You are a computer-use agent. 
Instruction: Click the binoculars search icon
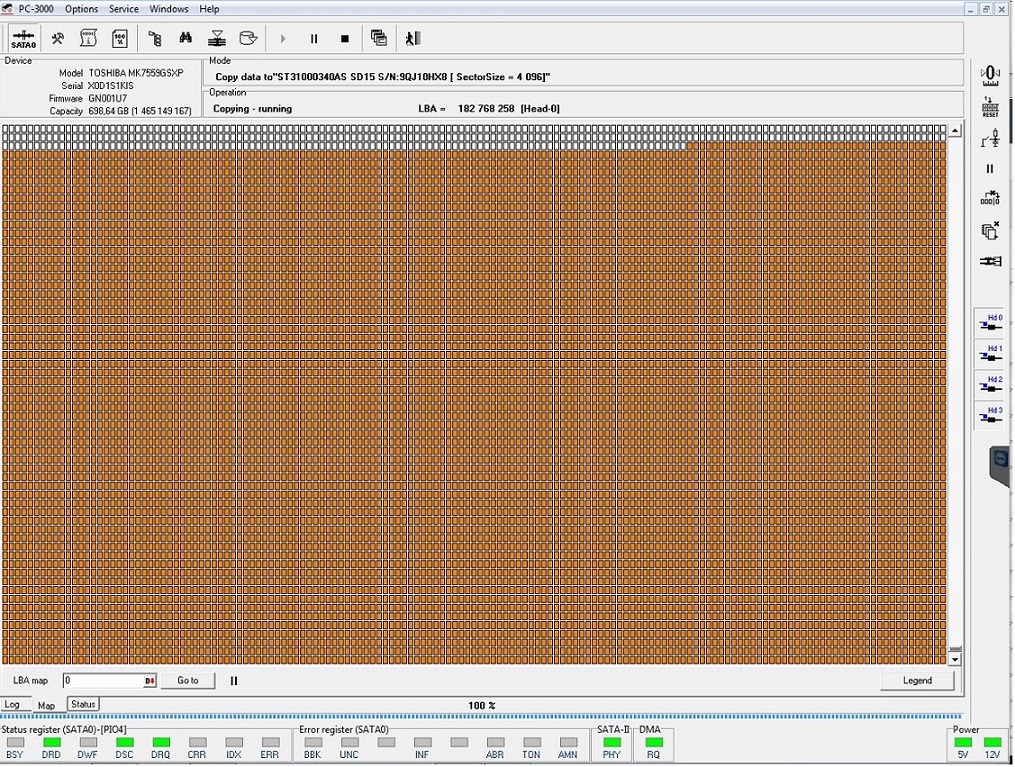point(185,39)
